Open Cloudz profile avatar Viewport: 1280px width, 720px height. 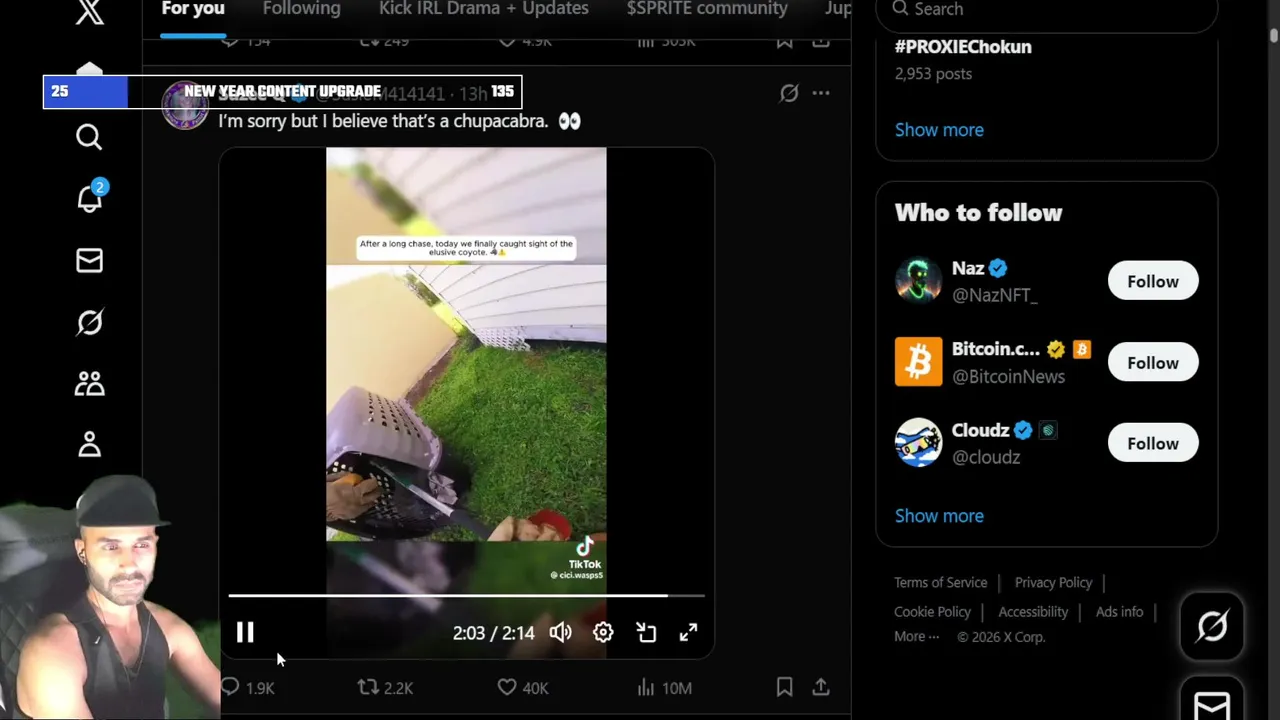tap(918, 443)
